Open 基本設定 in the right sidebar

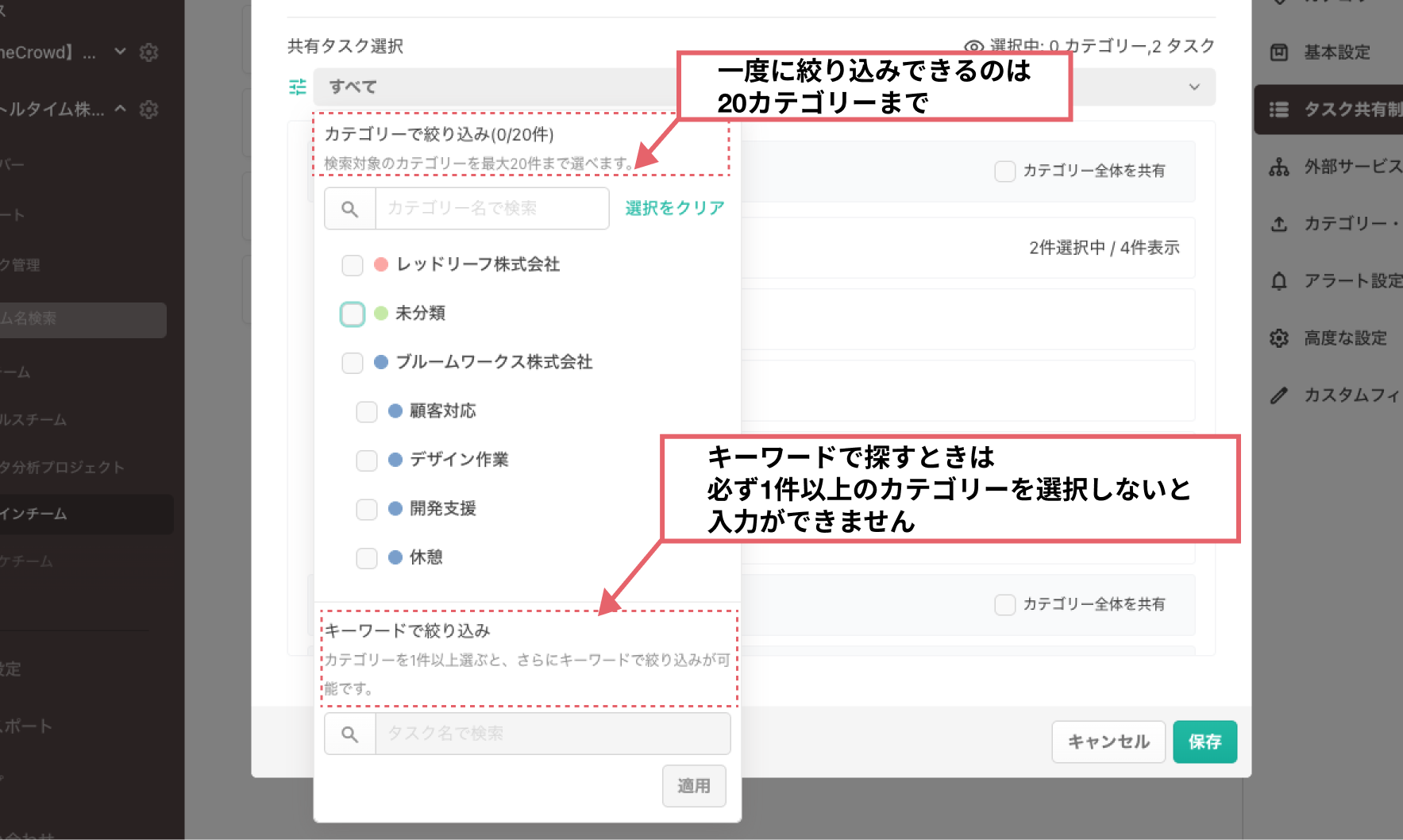pyautogui.click(x=1336, y=52)
